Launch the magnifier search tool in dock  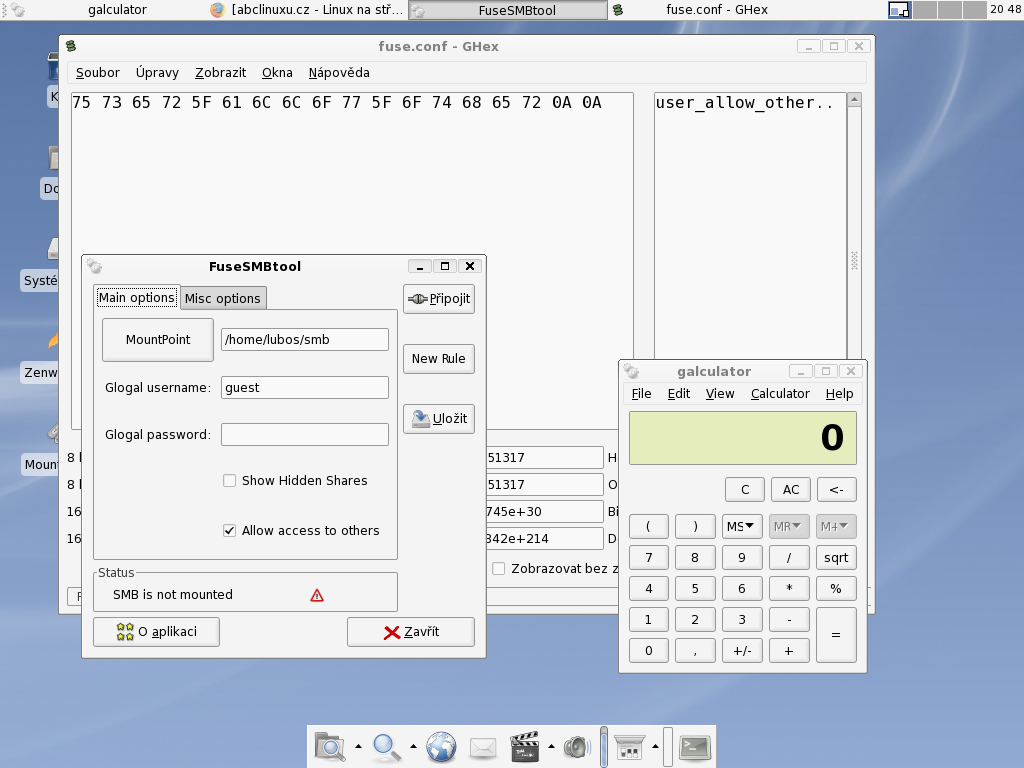click(387, 747)
